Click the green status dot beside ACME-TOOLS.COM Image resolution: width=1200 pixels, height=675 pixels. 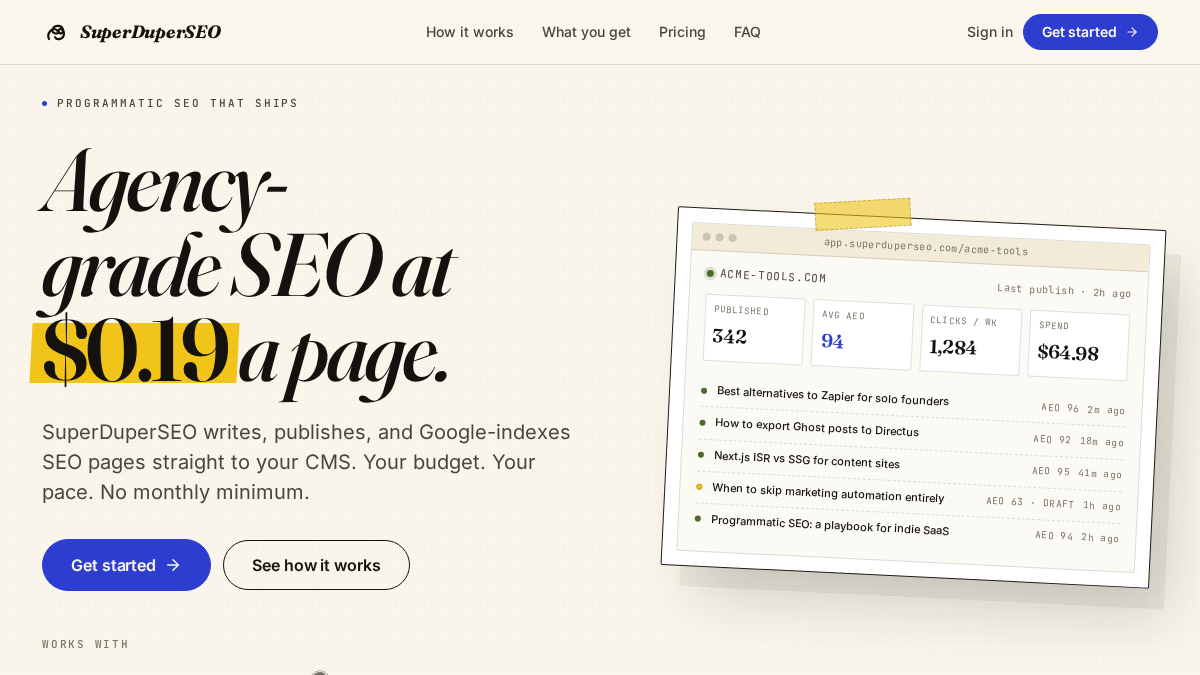[x=710, y=273]
